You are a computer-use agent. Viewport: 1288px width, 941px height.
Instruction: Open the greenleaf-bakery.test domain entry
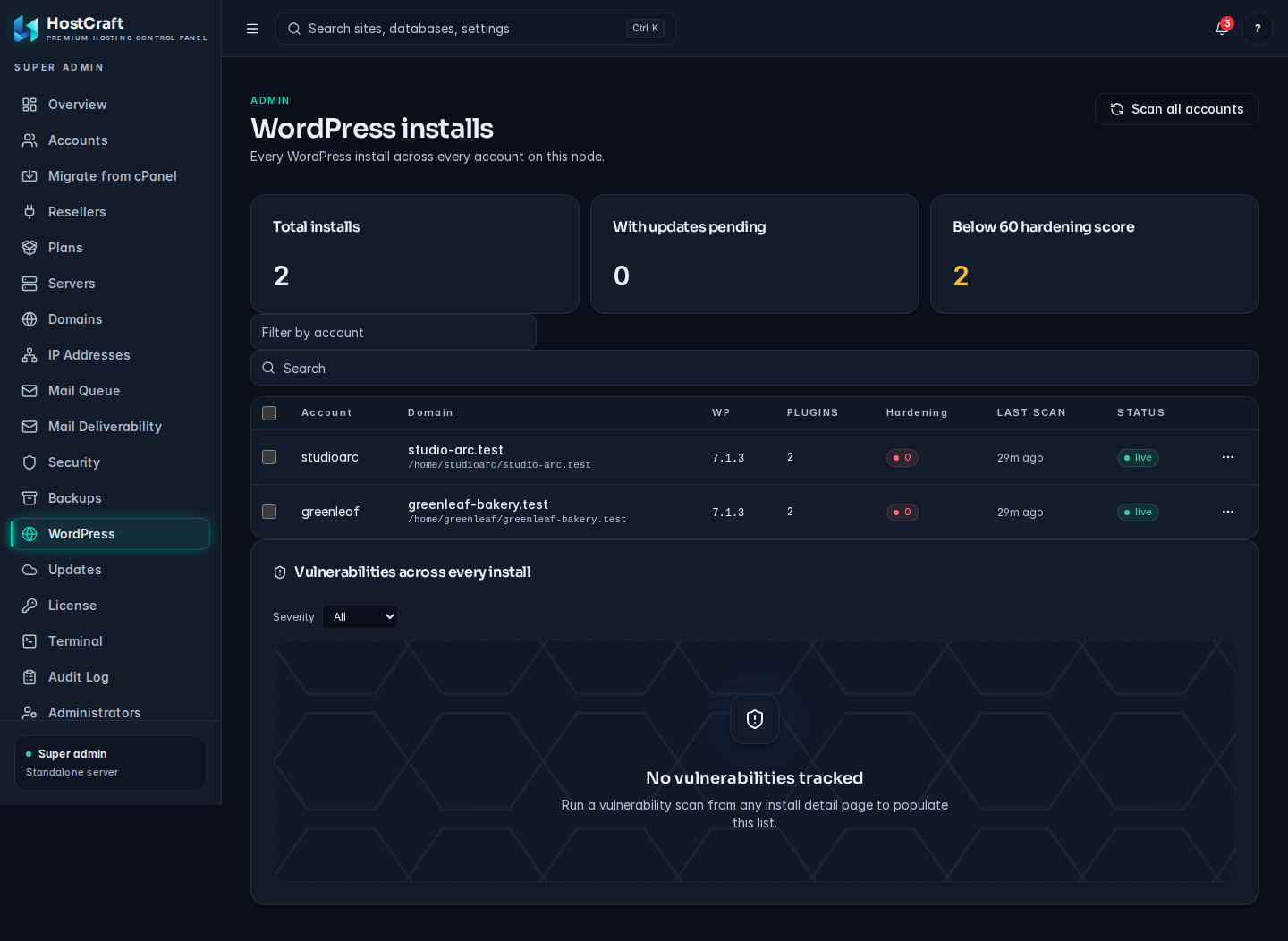tap(478, 504)
